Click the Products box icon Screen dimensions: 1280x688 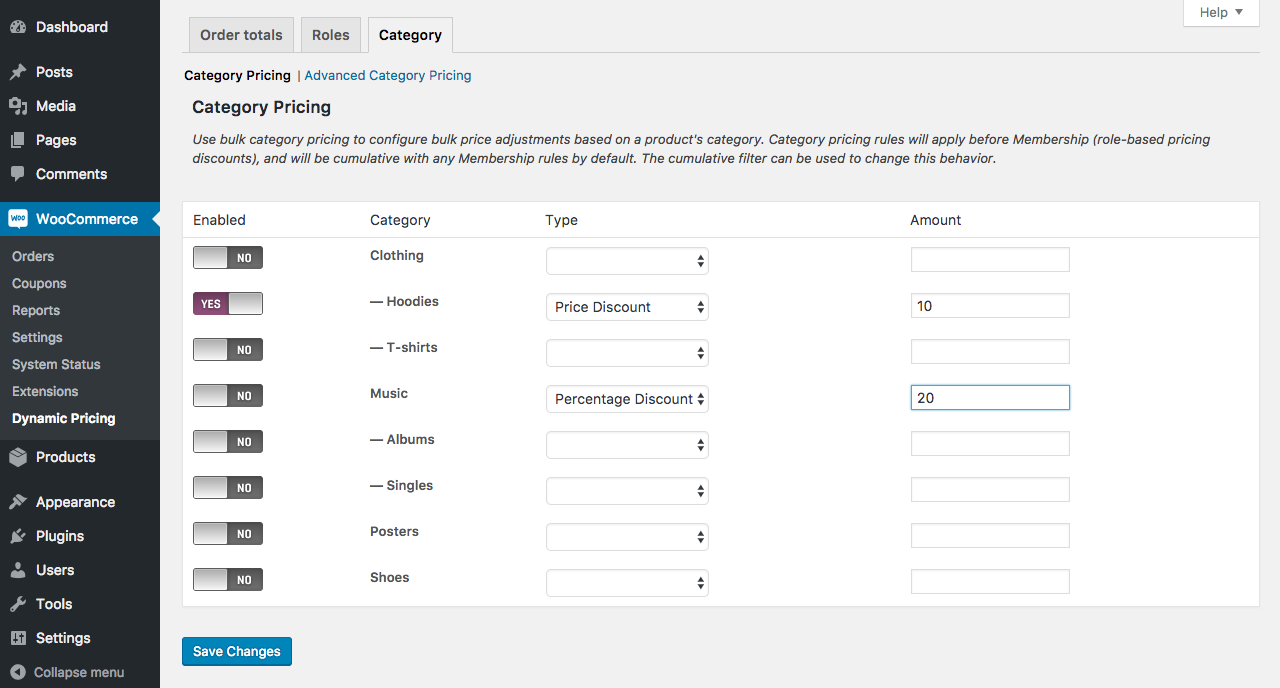[x=18, y=457]
